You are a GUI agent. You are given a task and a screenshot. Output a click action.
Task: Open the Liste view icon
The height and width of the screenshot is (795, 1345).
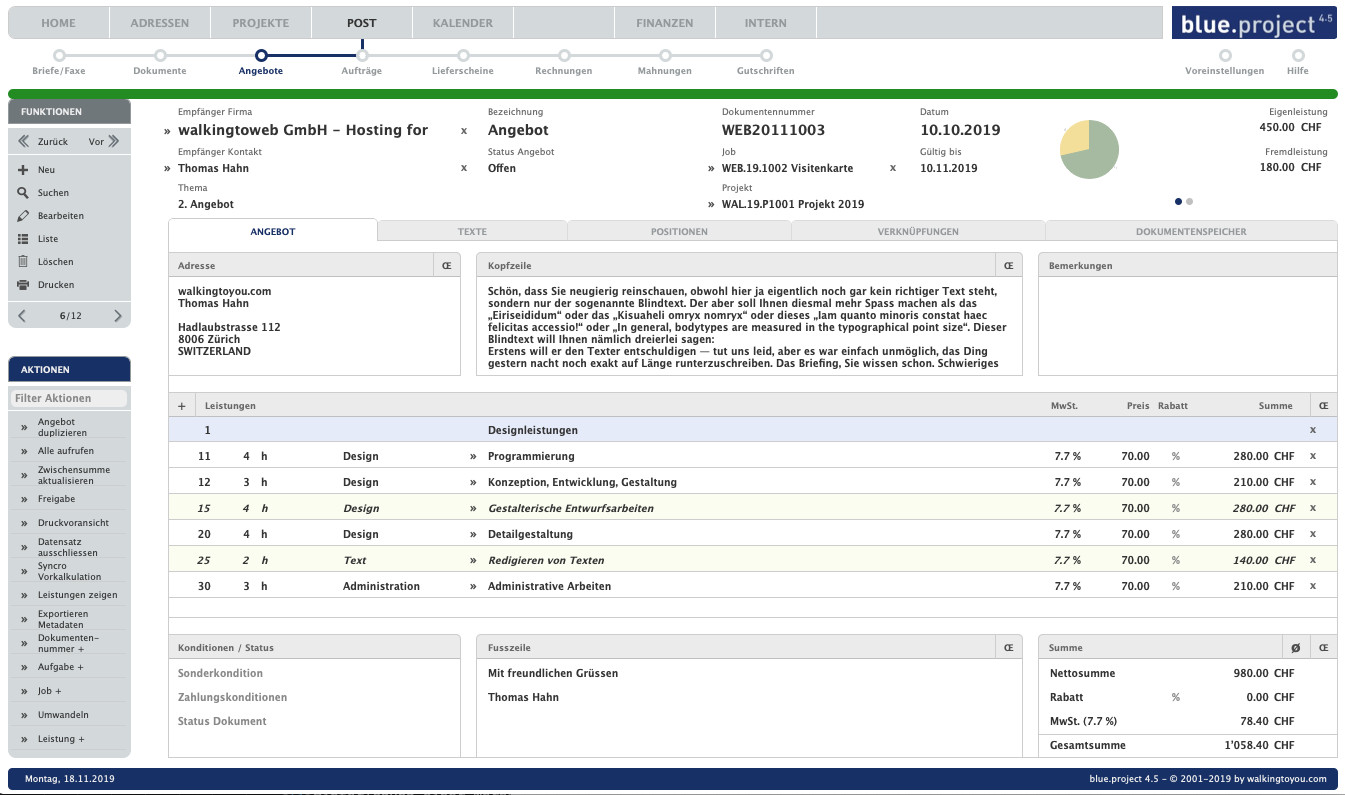click(23, 239)
